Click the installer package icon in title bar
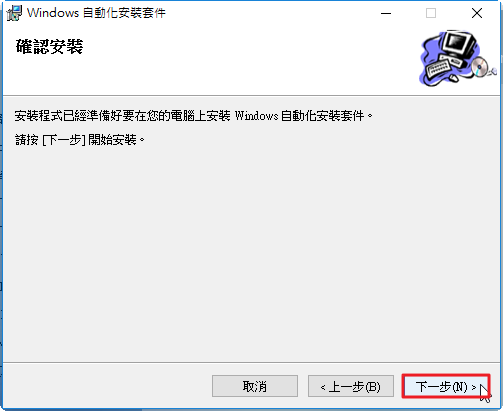 tap(14, 13)
